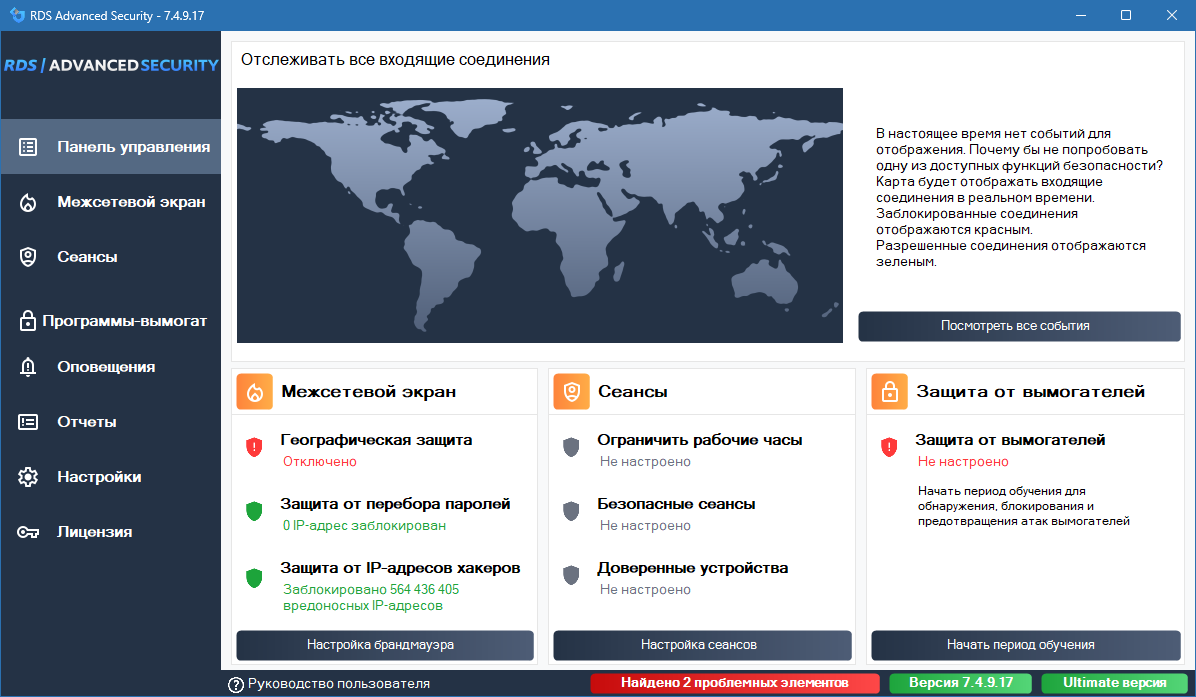Viewport: 1196px width, 697px height.
Task: Click the question mark help icon in footer
Action: [x=236, y=684]
